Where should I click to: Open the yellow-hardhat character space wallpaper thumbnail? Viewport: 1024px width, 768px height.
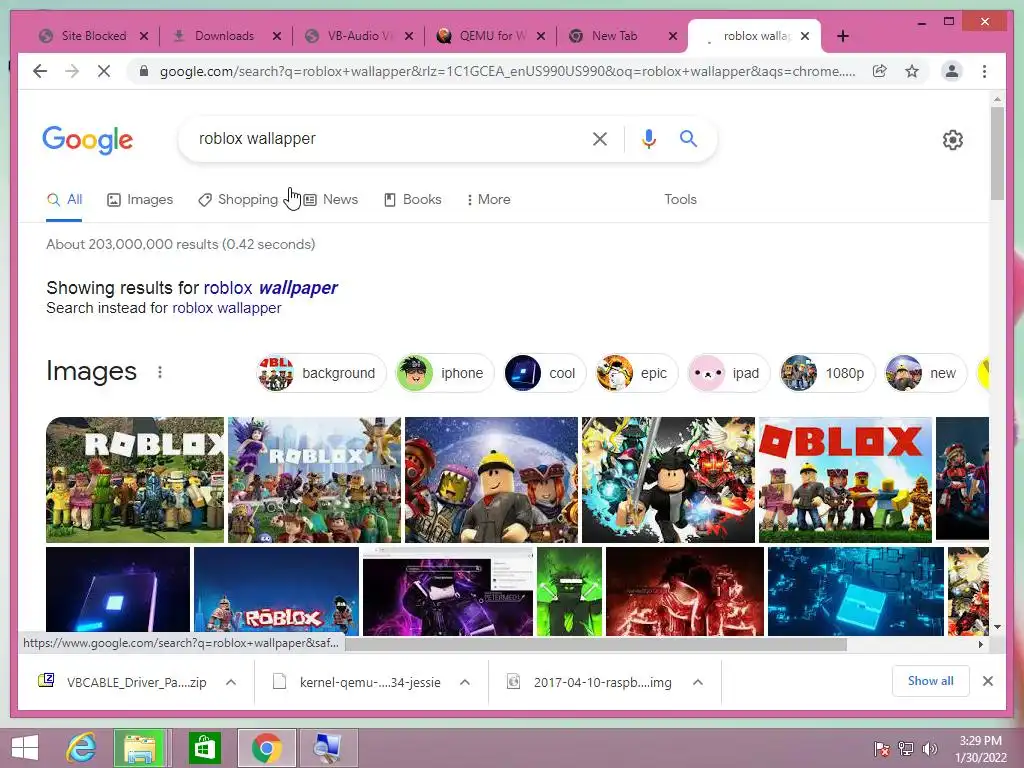pos(491,480)
